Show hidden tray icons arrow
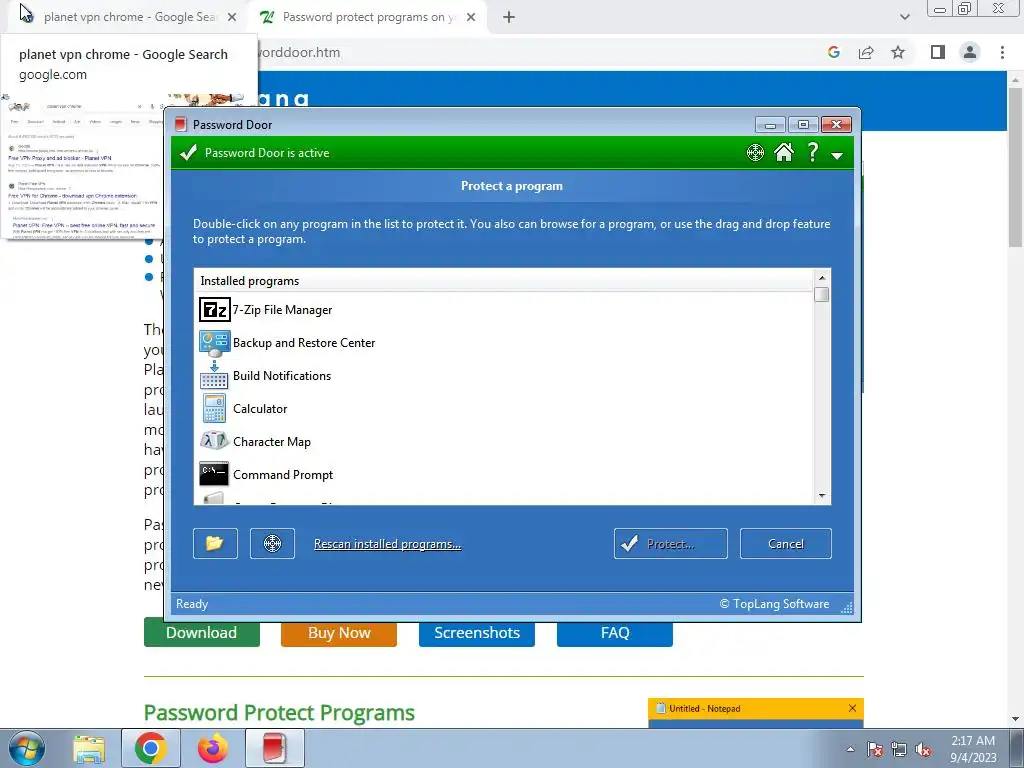The width and height of the screenshot is (1024, 768). coord(850,749)
